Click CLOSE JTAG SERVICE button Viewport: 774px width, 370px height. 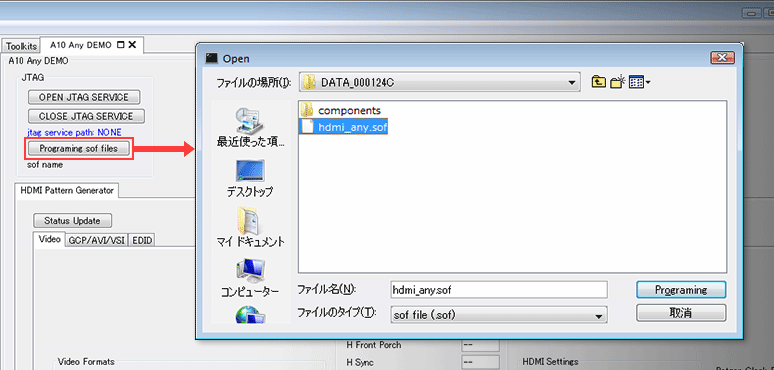[x=86, y=116]
